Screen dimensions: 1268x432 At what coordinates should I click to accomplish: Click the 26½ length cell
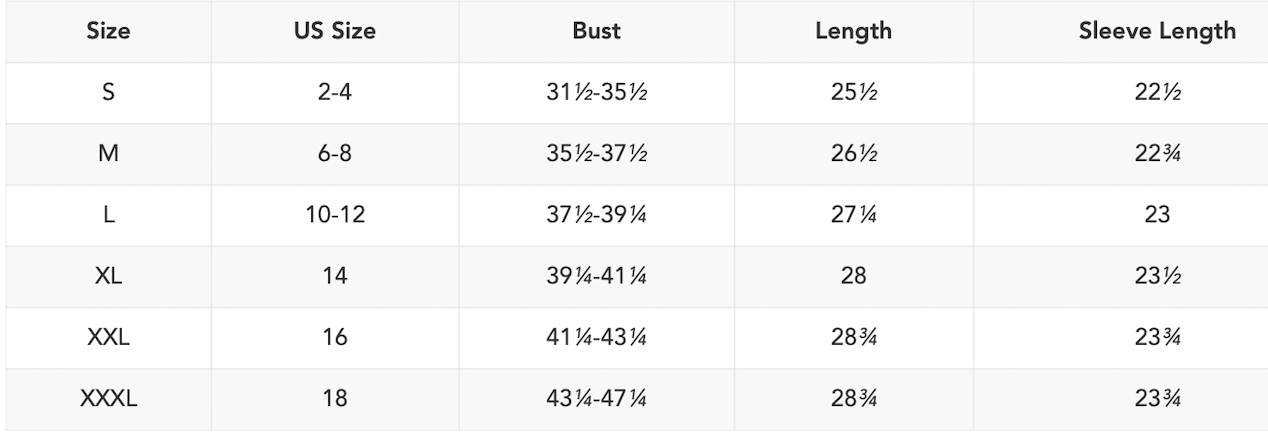(853, 154)
